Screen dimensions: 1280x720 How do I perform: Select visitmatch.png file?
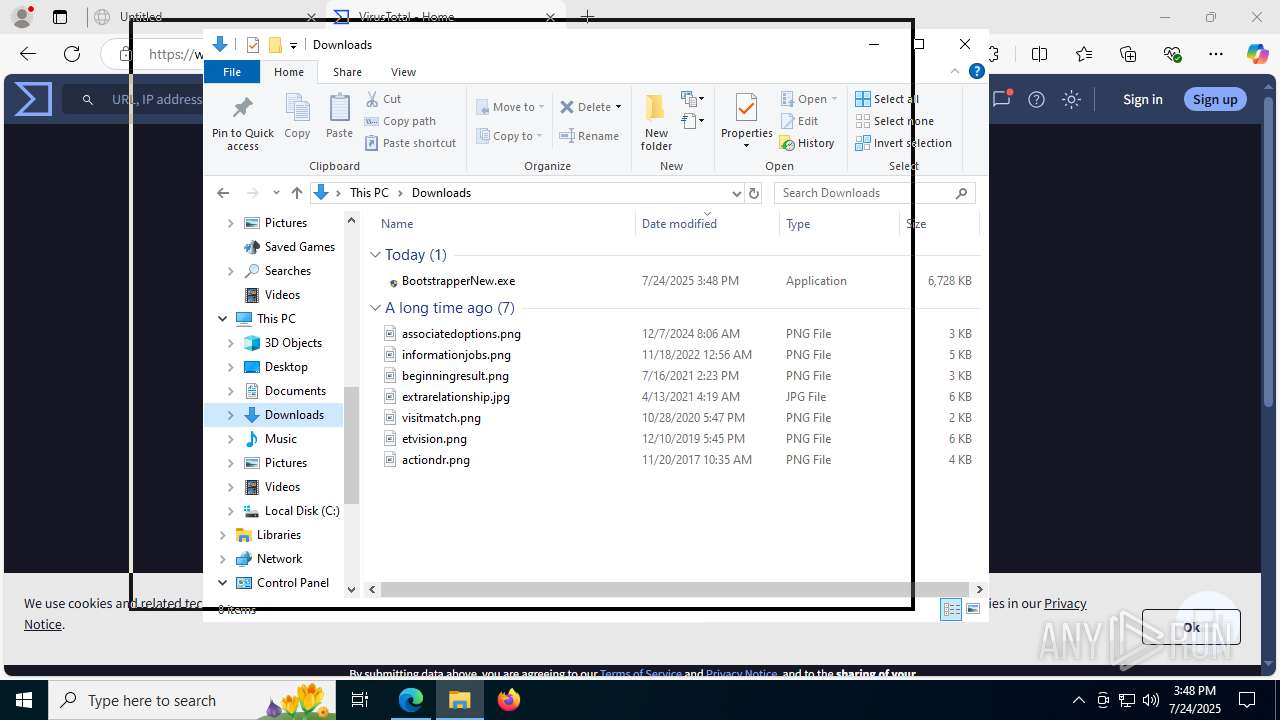(x=441, y=418)
